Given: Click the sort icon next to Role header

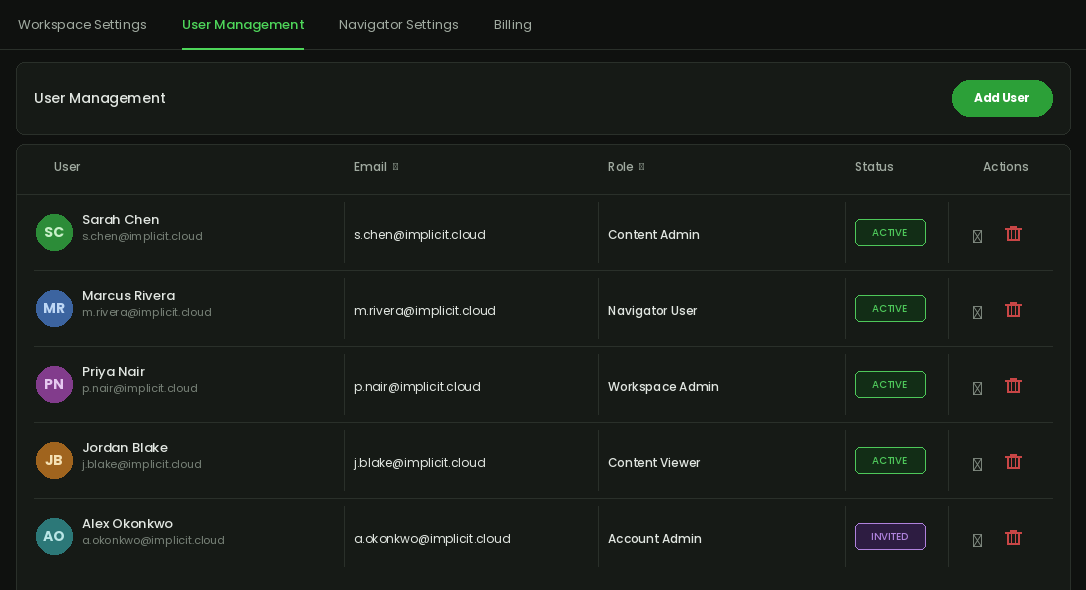Looking at the screenshot, I should 641,167.
